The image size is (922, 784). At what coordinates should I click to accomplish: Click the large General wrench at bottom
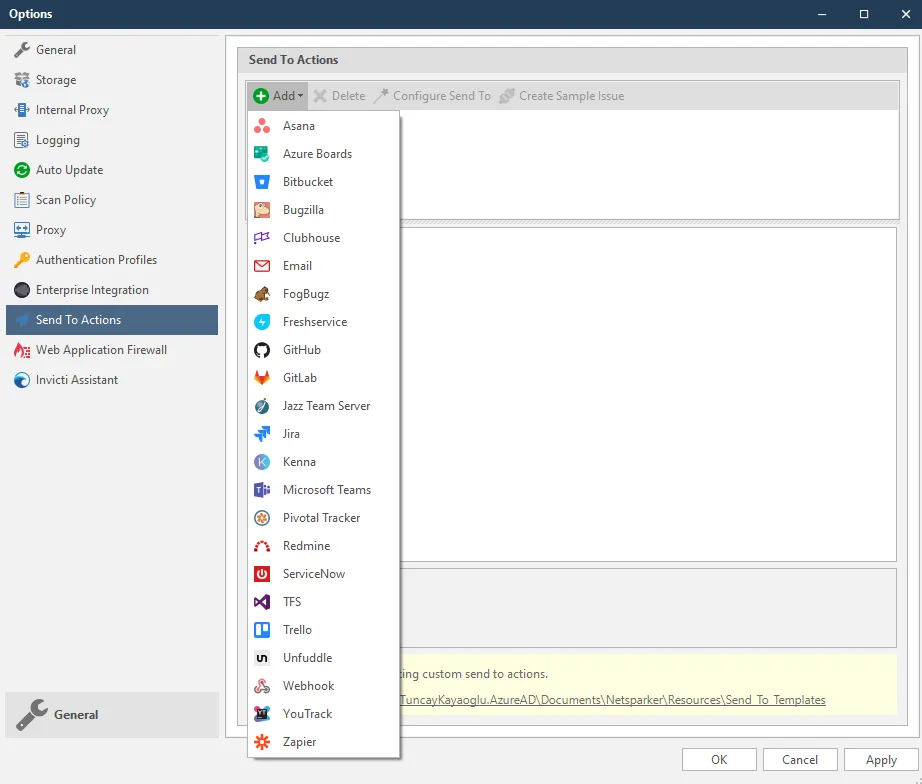(32, 715)
